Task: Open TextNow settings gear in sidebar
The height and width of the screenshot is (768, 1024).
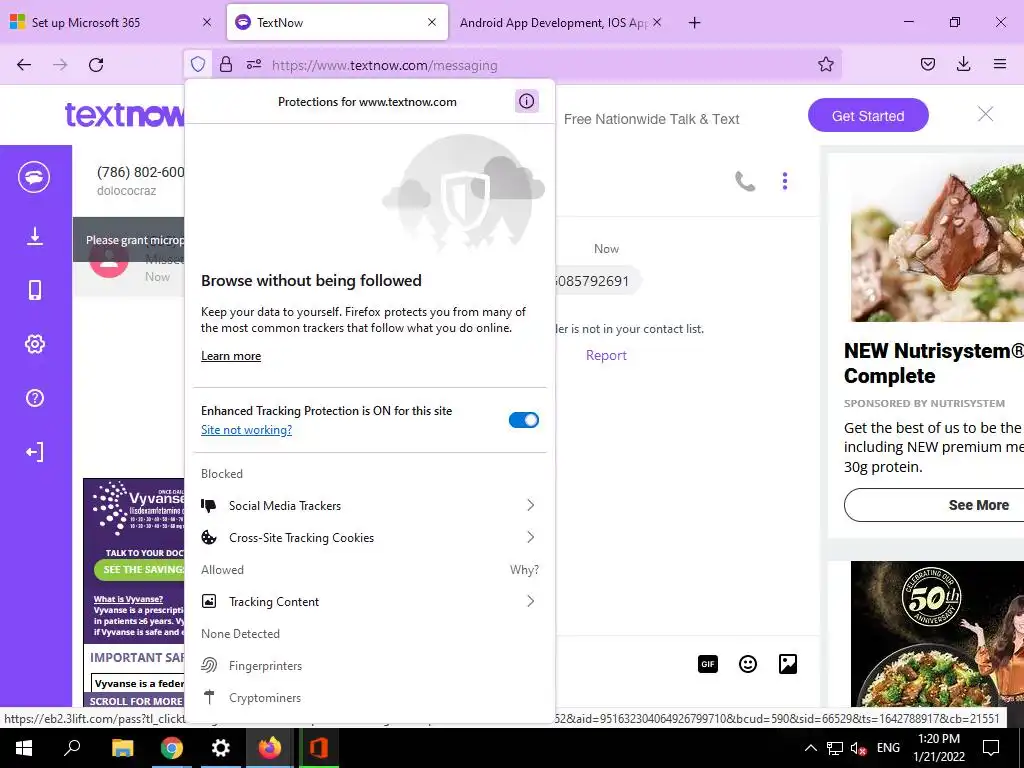Action: [x=35, y=344]
